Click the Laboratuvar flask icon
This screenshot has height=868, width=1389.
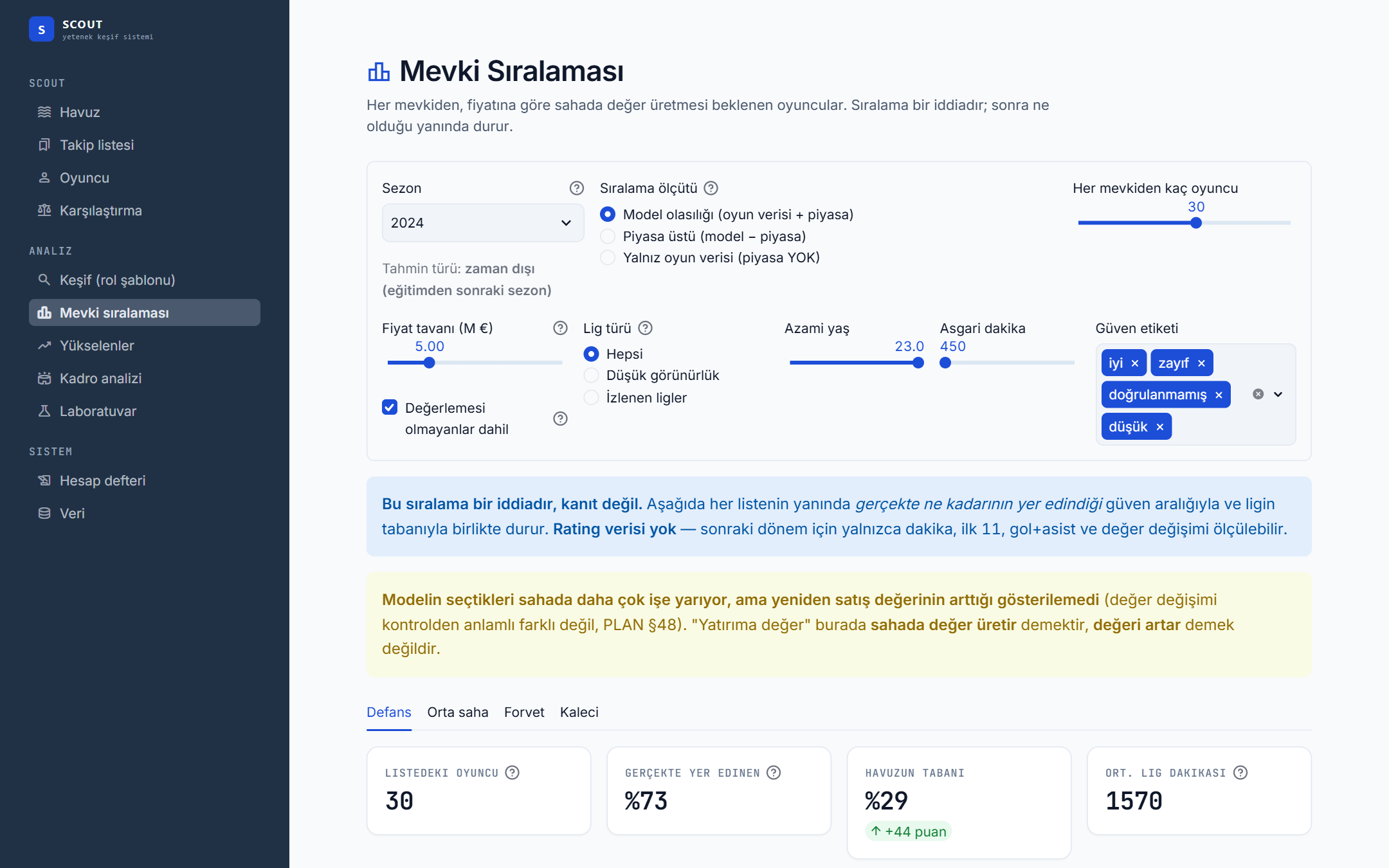[x=44, y=411]
